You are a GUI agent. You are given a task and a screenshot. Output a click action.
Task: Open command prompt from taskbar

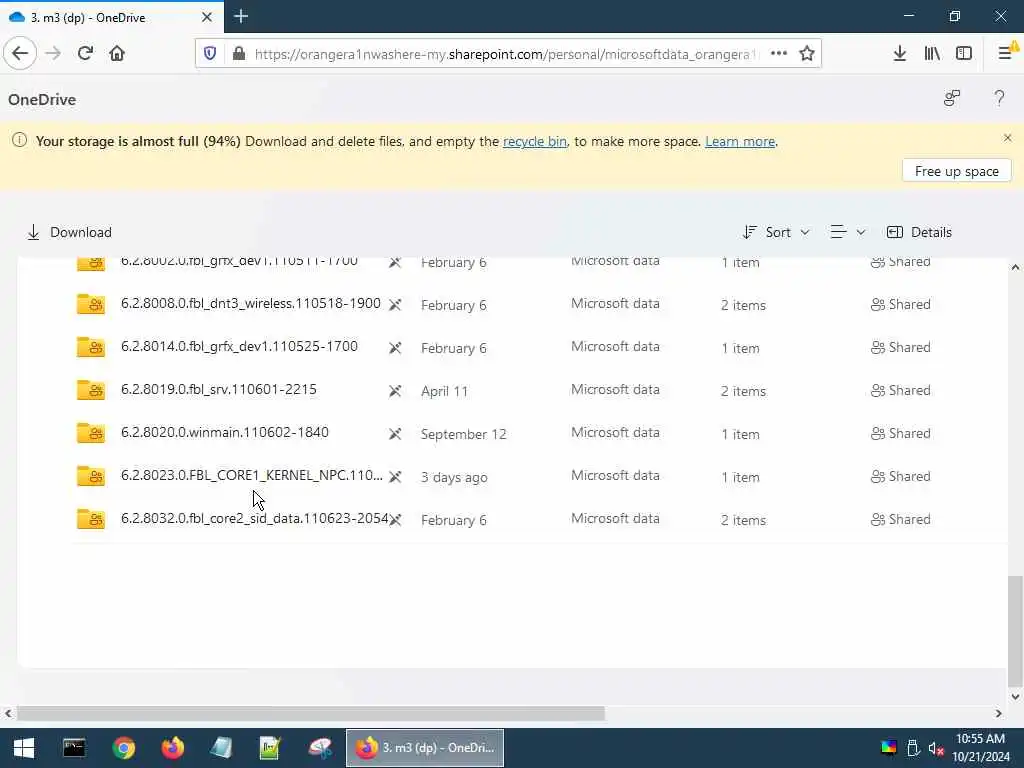pyautogui.click(x=74, y=748)
